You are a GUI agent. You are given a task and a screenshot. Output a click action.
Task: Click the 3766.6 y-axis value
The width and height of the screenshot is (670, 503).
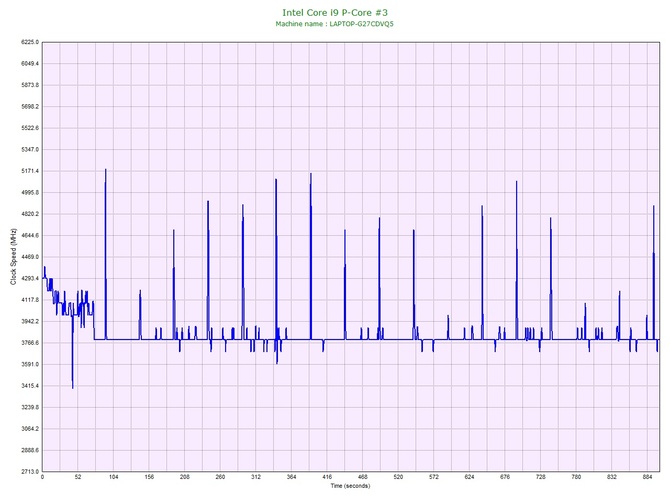coord(30,343)
